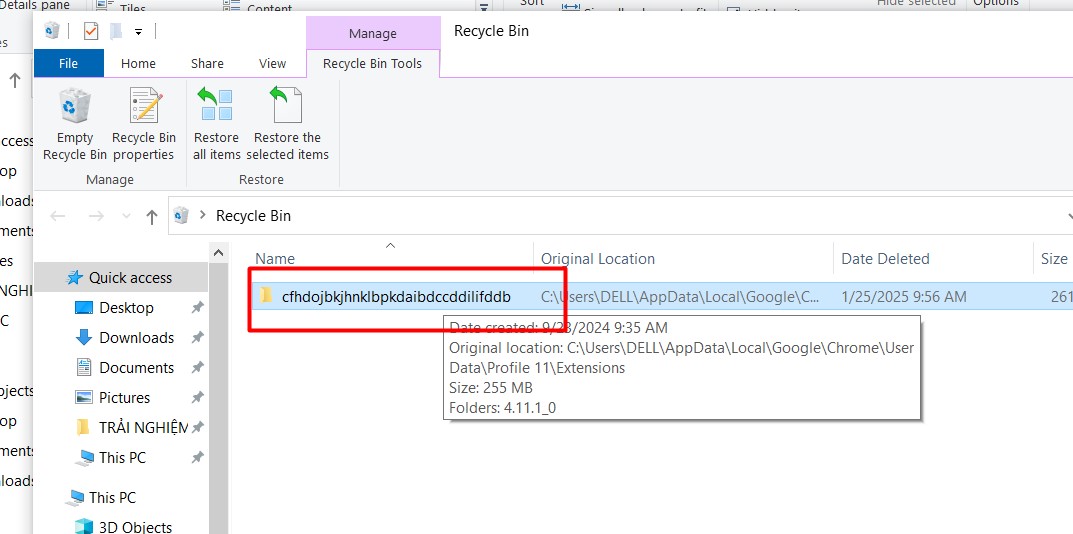Go up one folder level with the up arrow

pyautogui.click(x=152, y=216)
